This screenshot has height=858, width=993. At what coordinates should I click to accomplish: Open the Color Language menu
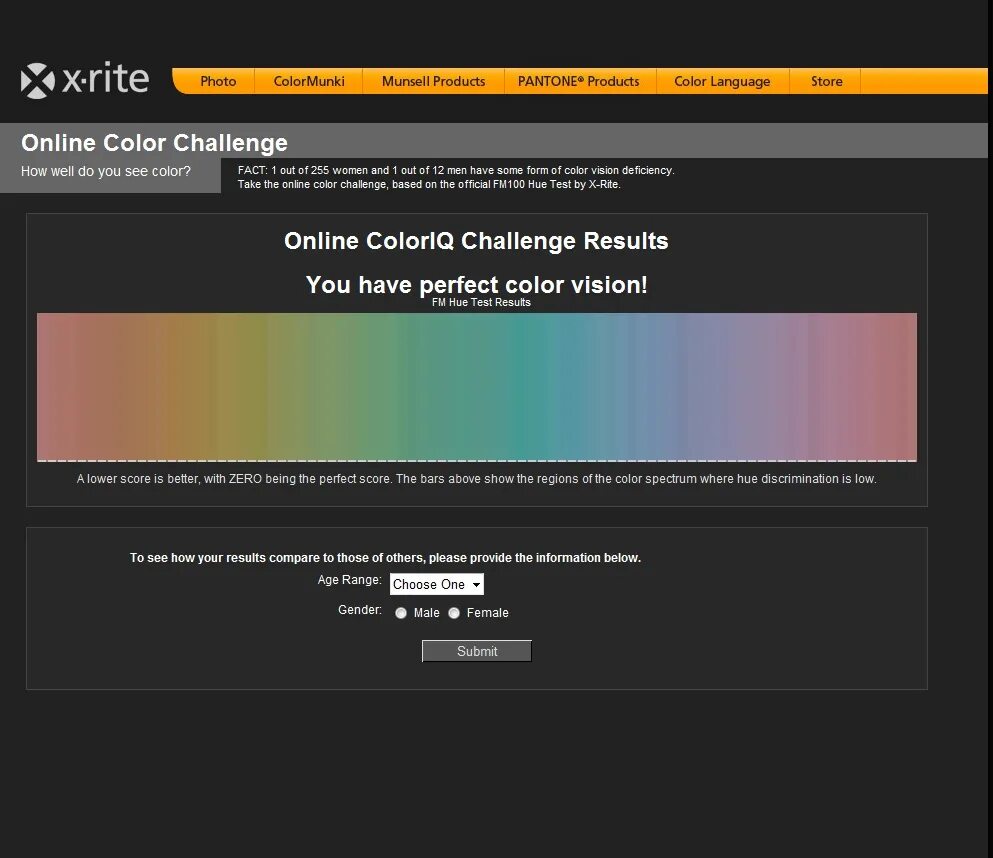click(722, 81)
